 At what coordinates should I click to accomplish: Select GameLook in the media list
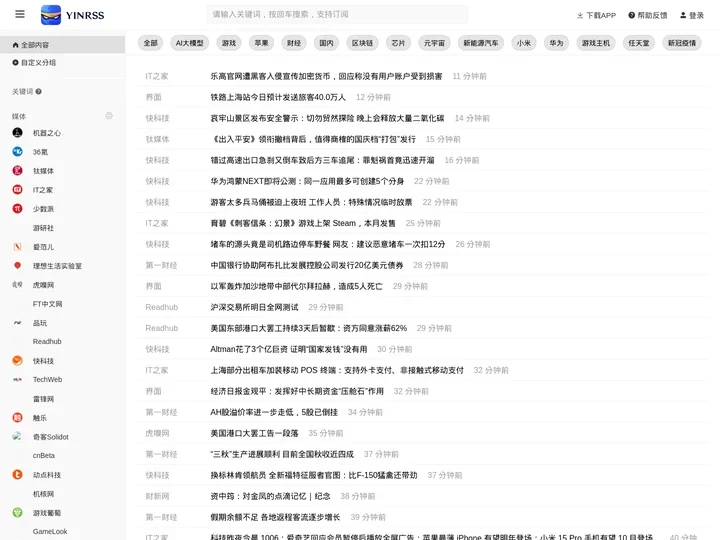point(50,531)
